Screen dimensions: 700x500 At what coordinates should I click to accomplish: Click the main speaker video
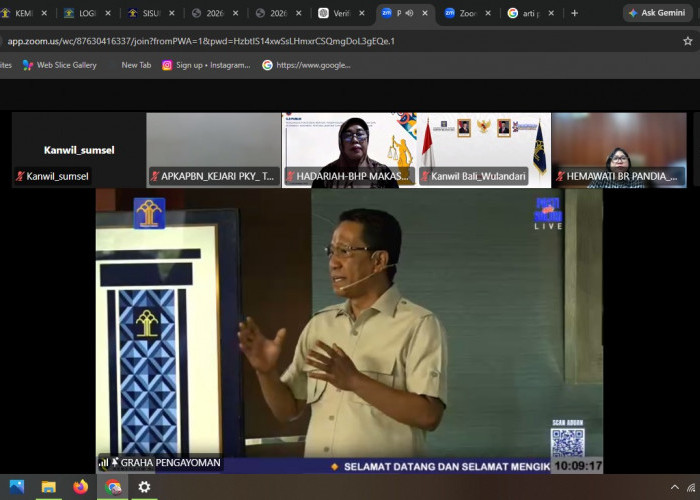(x=349, y=330)
